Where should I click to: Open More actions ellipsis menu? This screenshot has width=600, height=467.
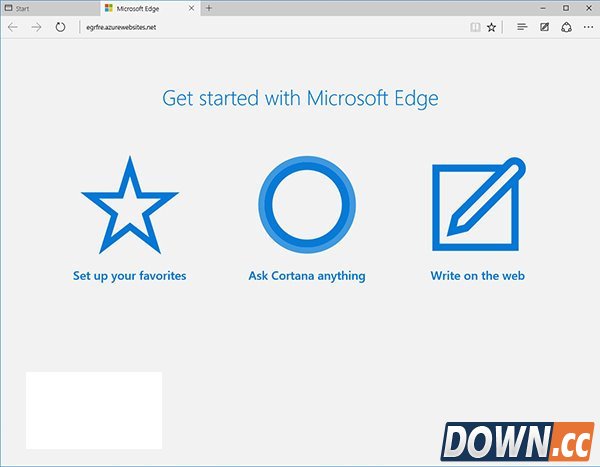click(589, 27)
